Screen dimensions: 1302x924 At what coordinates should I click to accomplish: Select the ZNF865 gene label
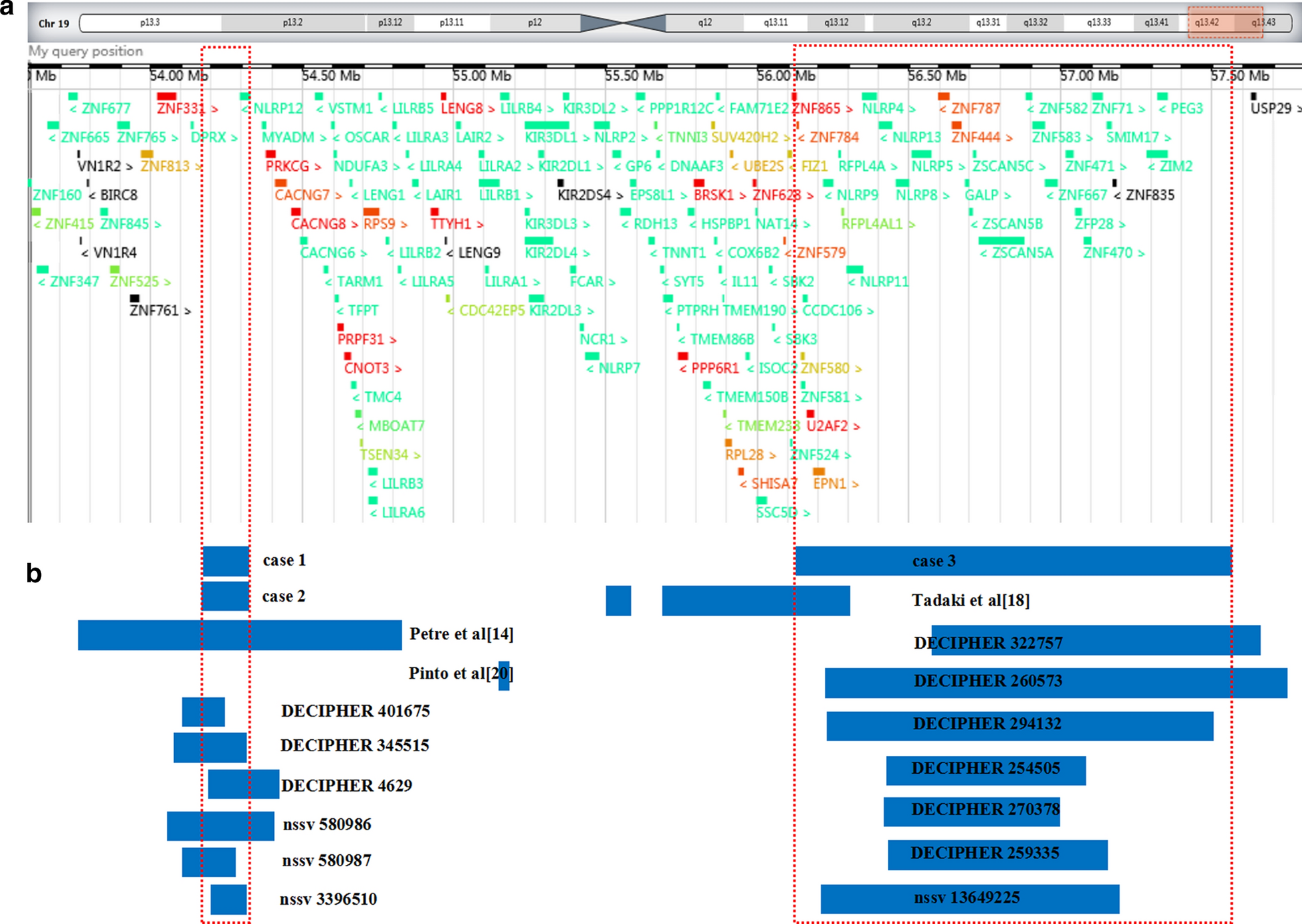click(817, 108)
